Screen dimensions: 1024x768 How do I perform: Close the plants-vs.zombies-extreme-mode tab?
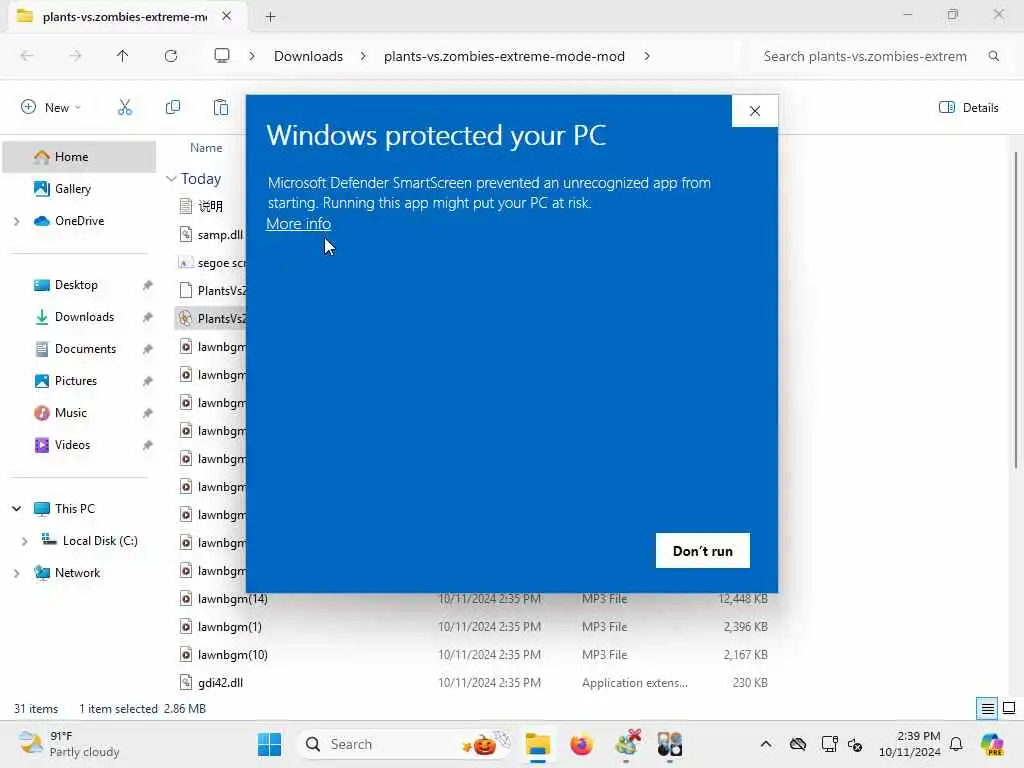[x=227, y=16]
